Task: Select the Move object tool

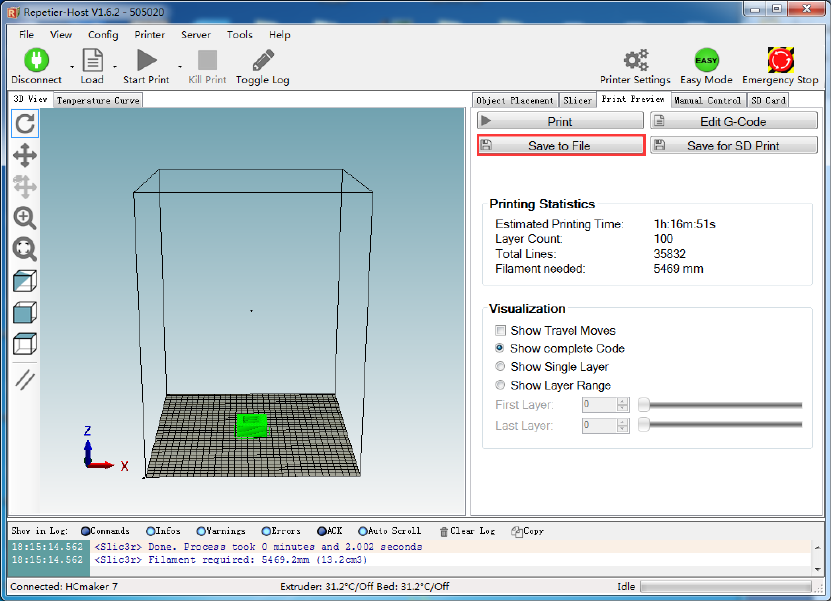Action: point(25,187)
